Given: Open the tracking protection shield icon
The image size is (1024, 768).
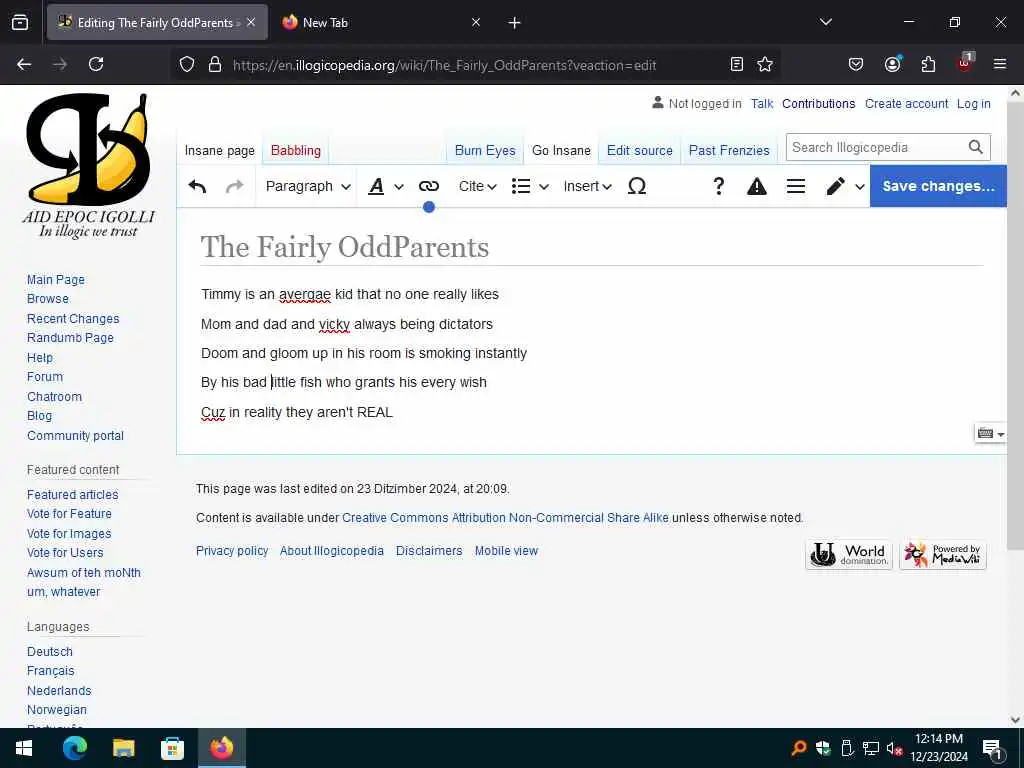Looking at the screenshot, I should tap(187, 64).
